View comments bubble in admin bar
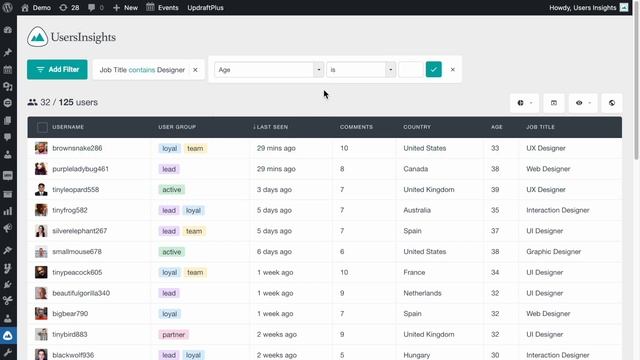The width and height of the screenshot is (640, 360). [96, 7]
